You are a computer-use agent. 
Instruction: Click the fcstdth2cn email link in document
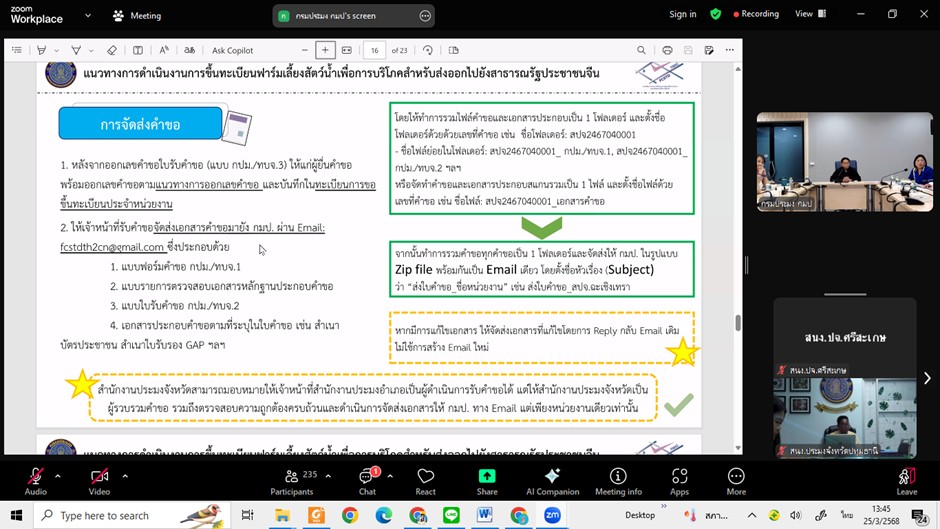[x=112, y=247]
